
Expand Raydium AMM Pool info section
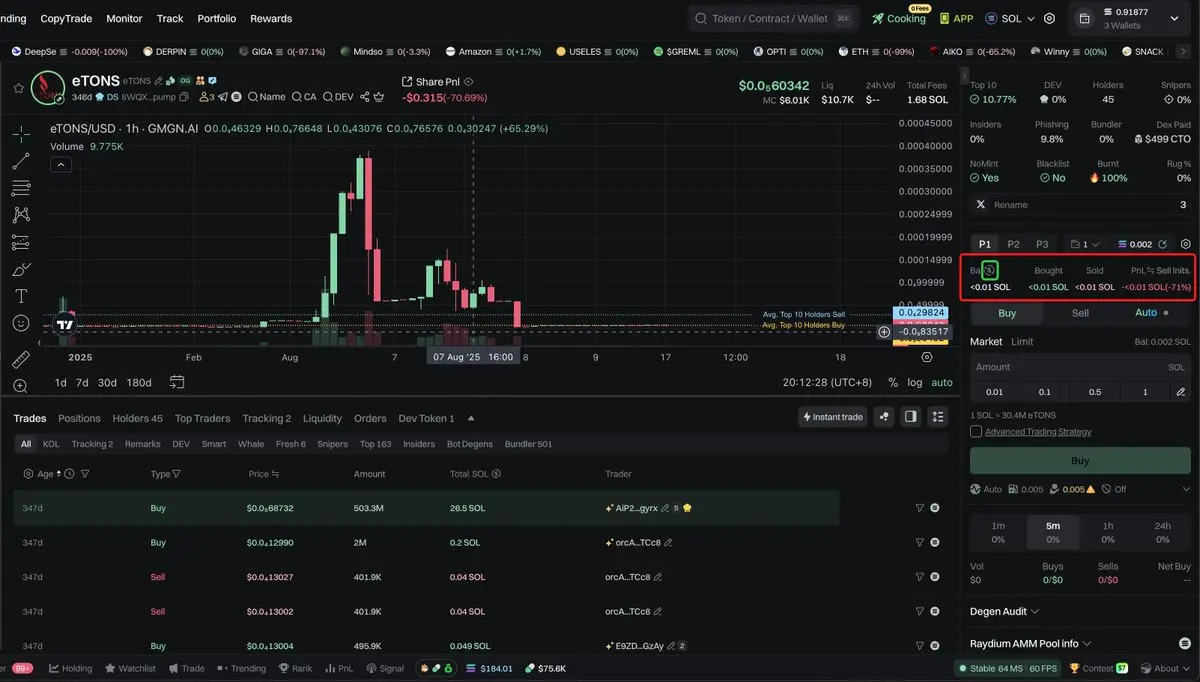[1030, 644]
